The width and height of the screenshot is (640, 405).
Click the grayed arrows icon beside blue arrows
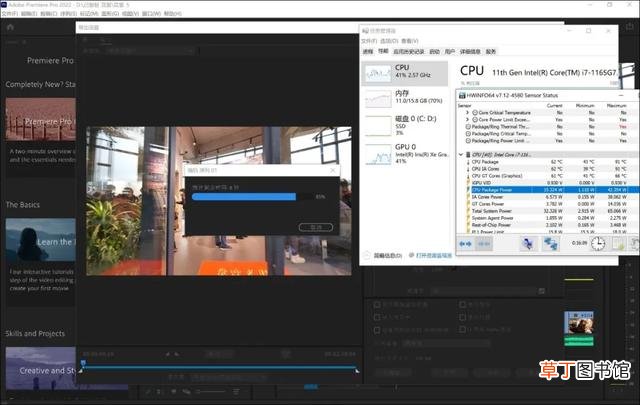coord(484,244)
